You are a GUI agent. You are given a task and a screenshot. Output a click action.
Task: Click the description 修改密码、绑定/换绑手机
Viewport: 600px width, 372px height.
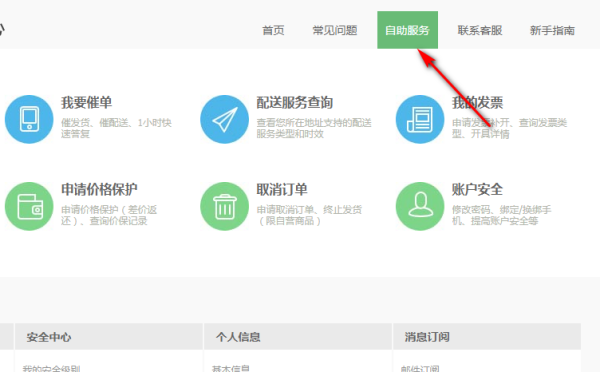tap(502, 215)
